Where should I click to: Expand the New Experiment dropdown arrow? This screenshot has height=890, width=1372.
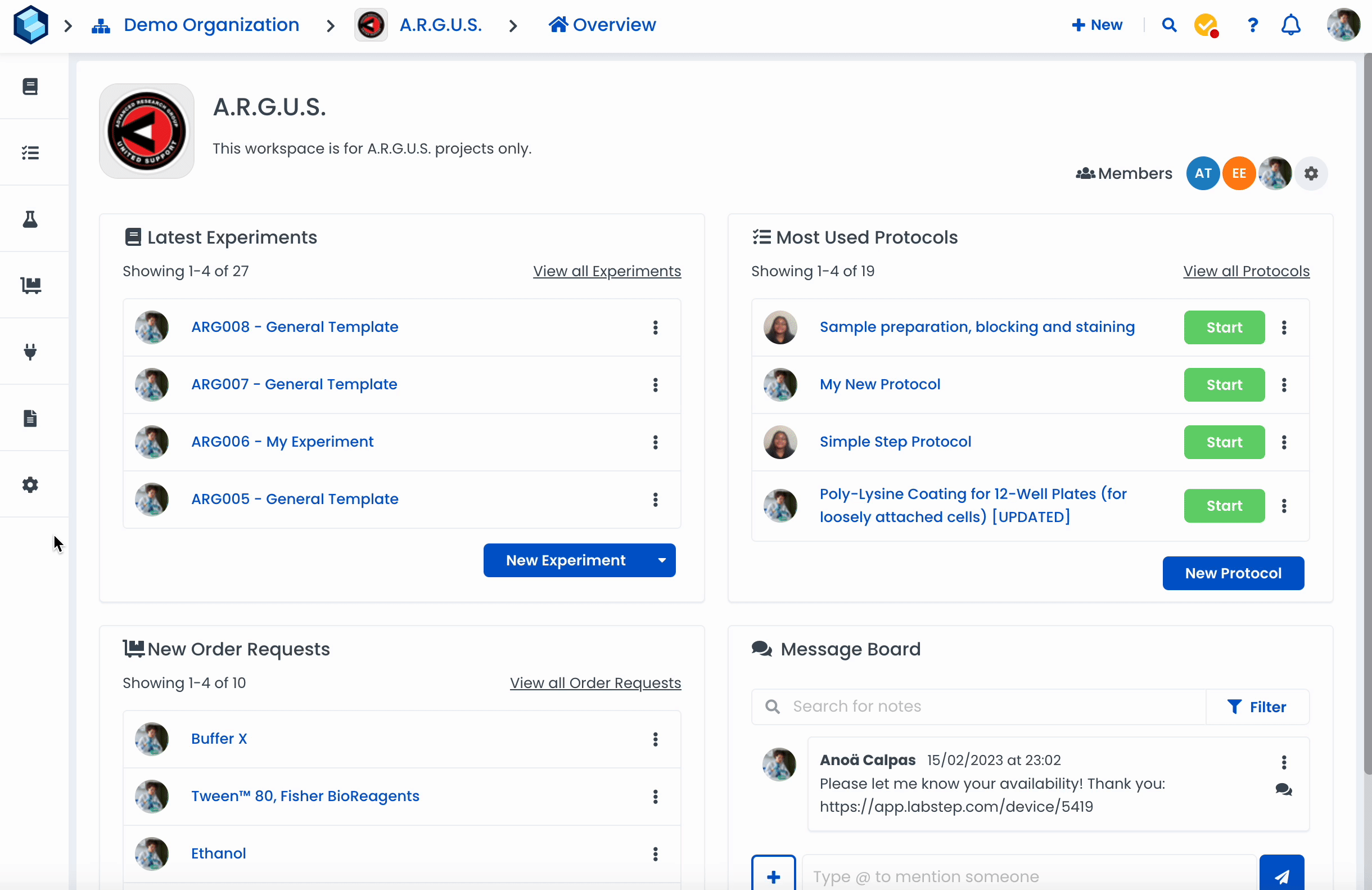click(x=662, y=560)
